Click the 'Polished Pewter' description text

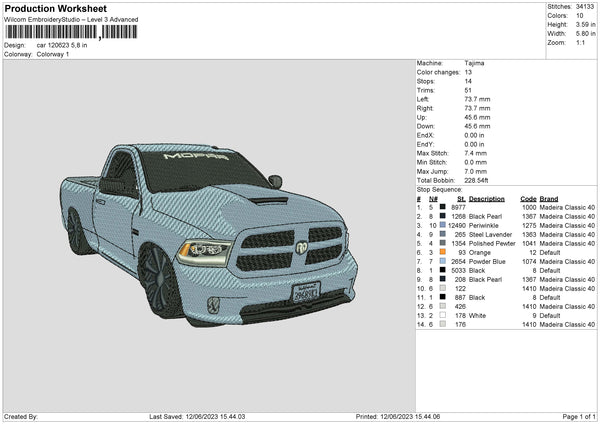click(492, 243)
